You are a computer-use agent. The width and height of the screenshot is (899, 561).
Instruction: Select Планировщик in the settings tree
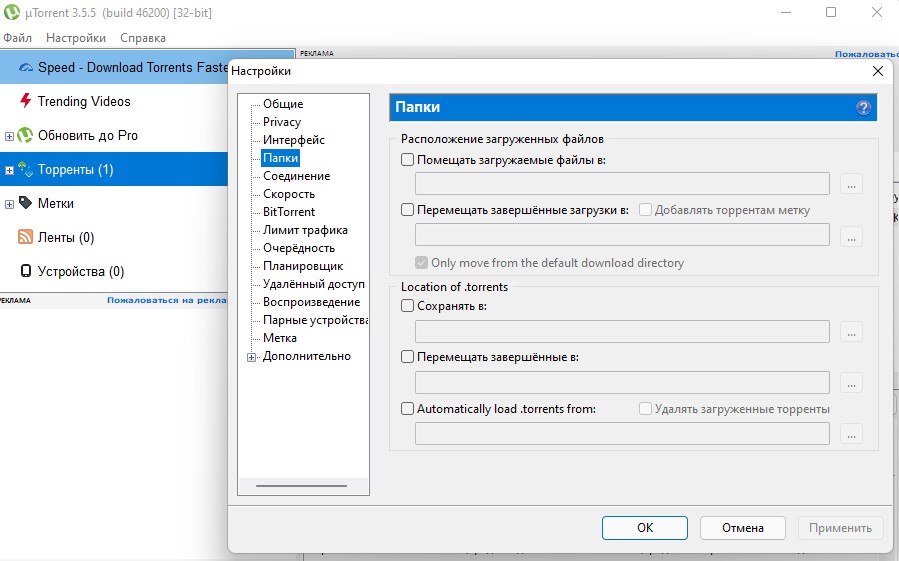pos(303,266)
